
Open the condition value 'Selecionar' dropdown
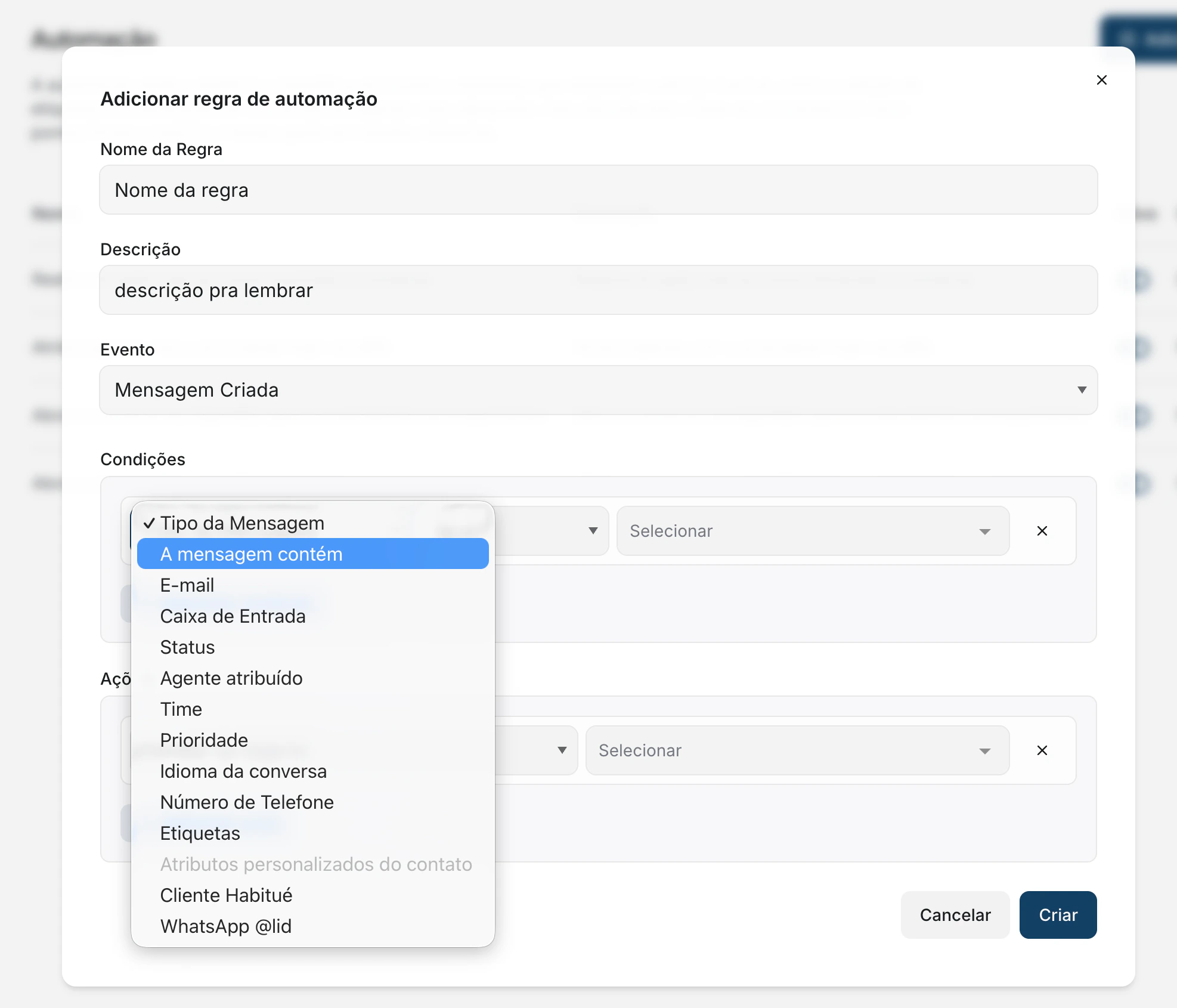point(813,531)
